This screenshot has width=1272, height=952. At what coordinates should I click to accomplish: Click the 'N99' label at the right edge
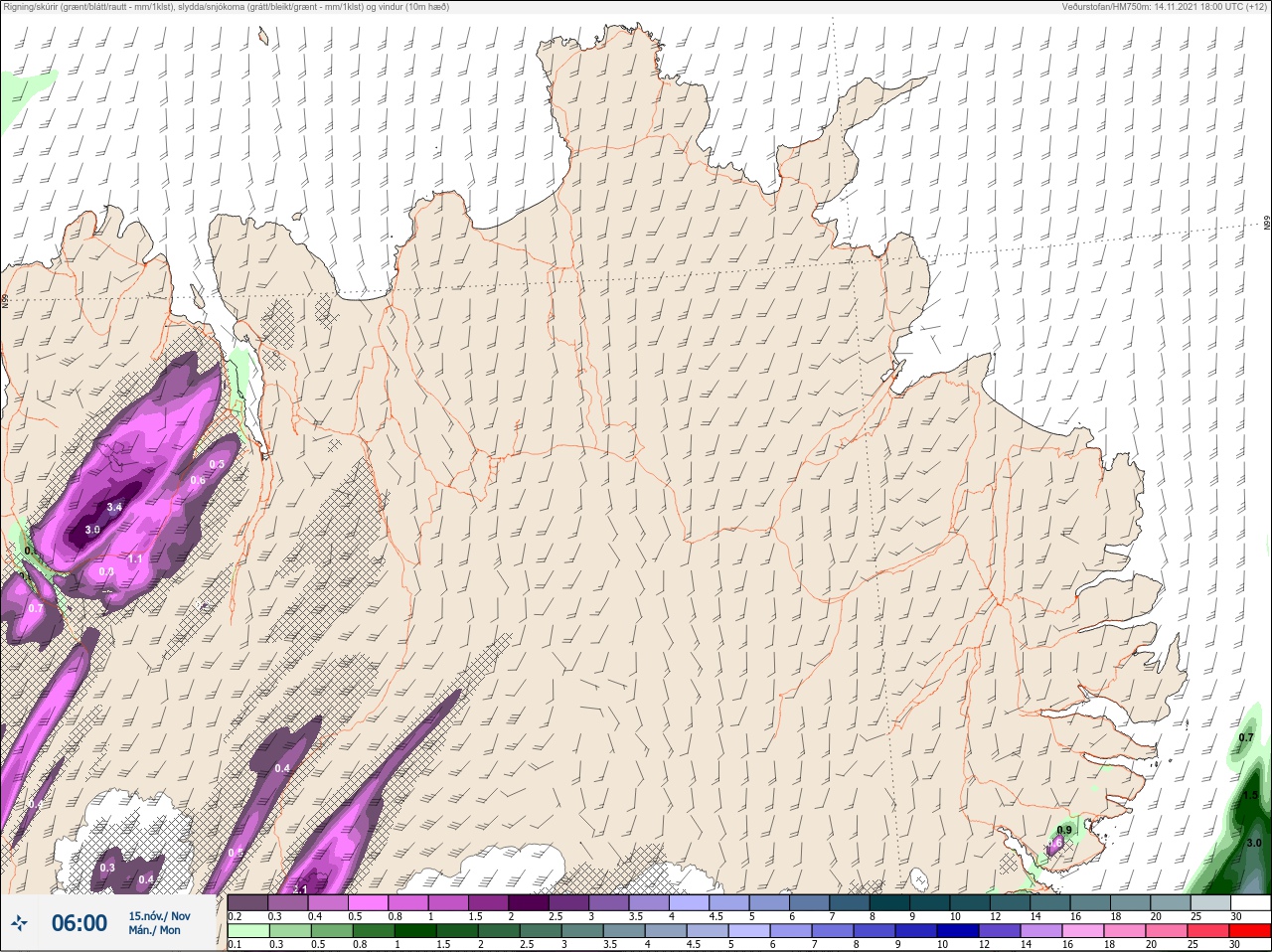coord(1267,224)
